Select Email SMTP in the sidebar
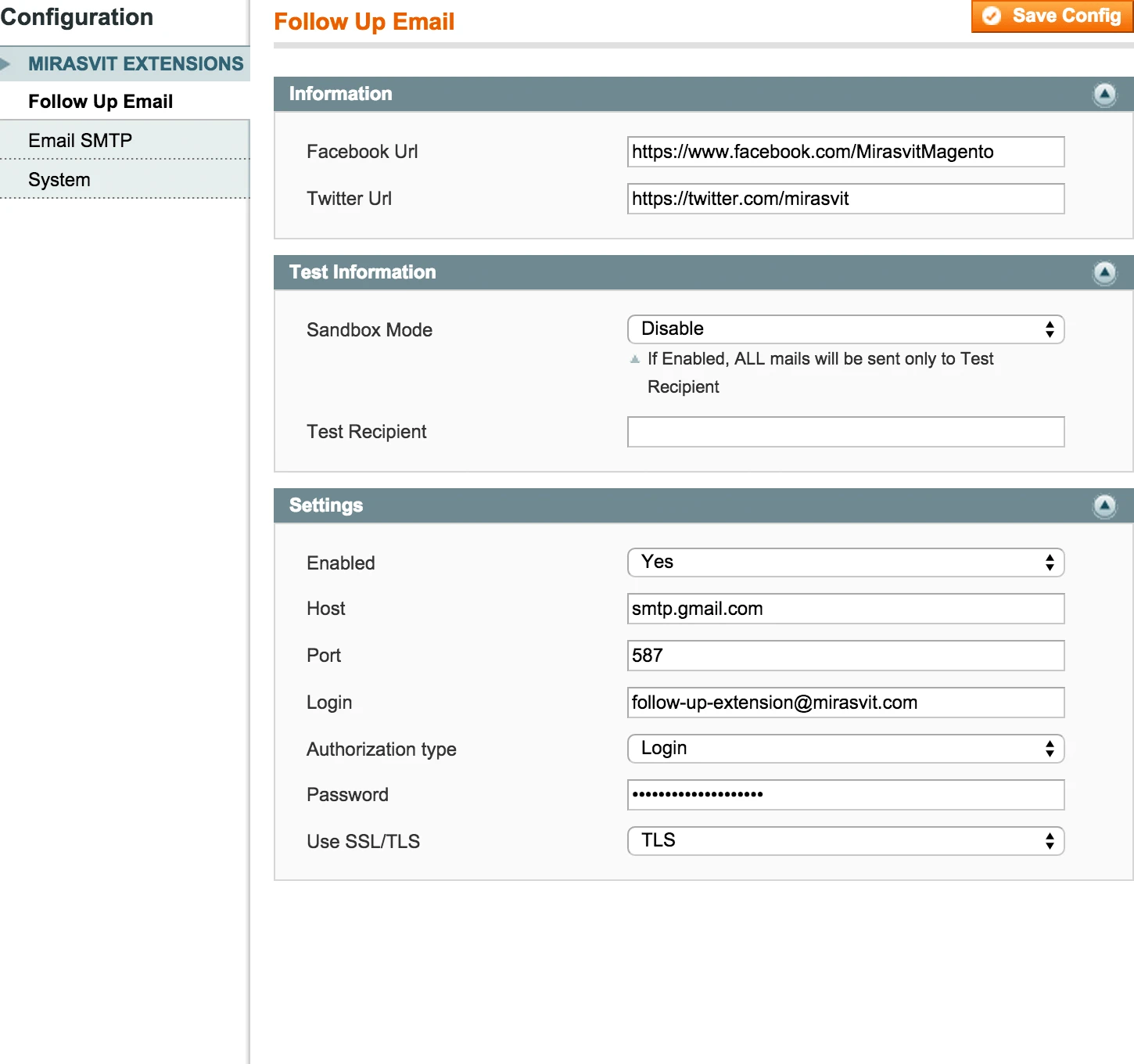 click(x=79, y=140)
